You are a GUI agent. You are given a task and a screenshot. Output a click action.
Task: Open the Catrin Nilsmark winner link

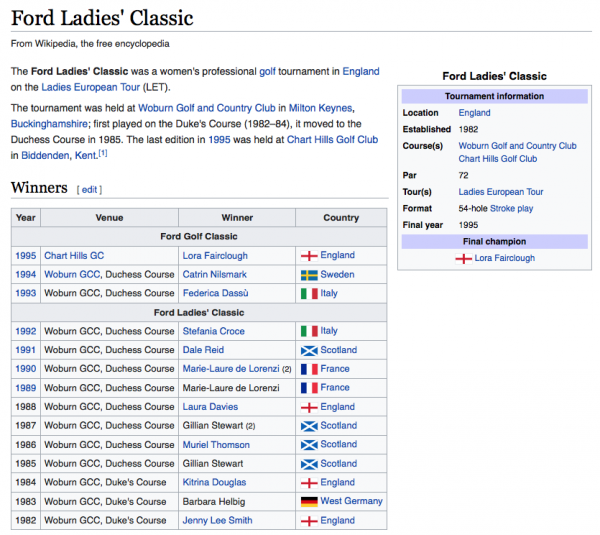coord(215,275)
